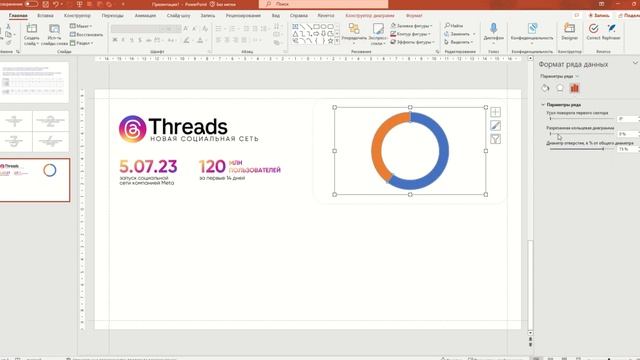
Task: Toggle the AutoSave switch in title bar
Action: click(x=31, y=4)
